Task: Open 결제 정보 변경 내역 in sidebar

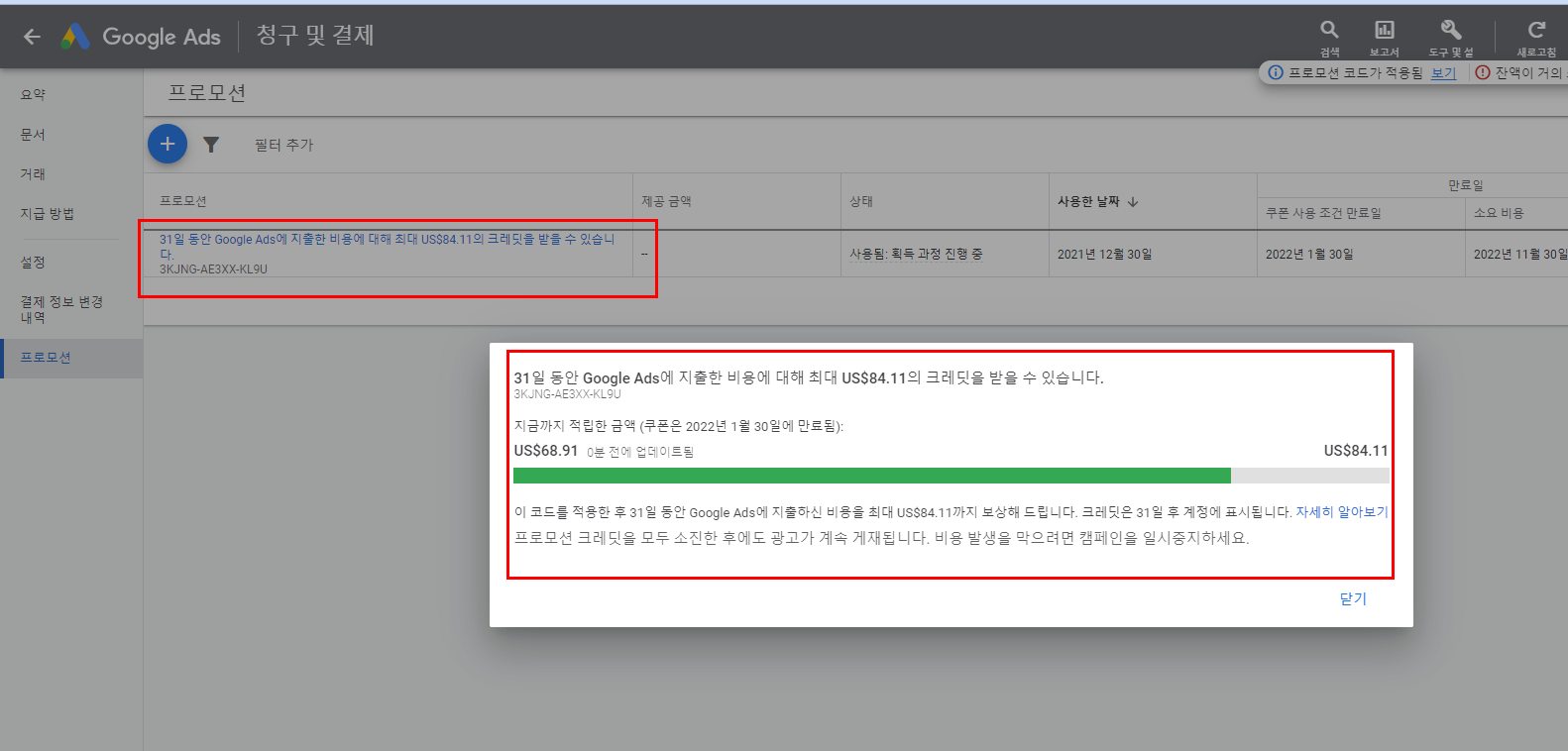Action: tap(61, 309)
